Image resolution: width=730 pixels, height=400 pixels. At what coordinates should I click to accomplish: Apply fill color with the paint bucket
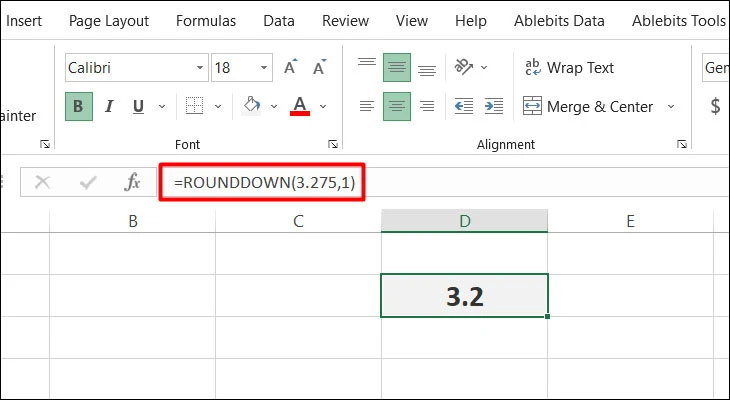251,106
